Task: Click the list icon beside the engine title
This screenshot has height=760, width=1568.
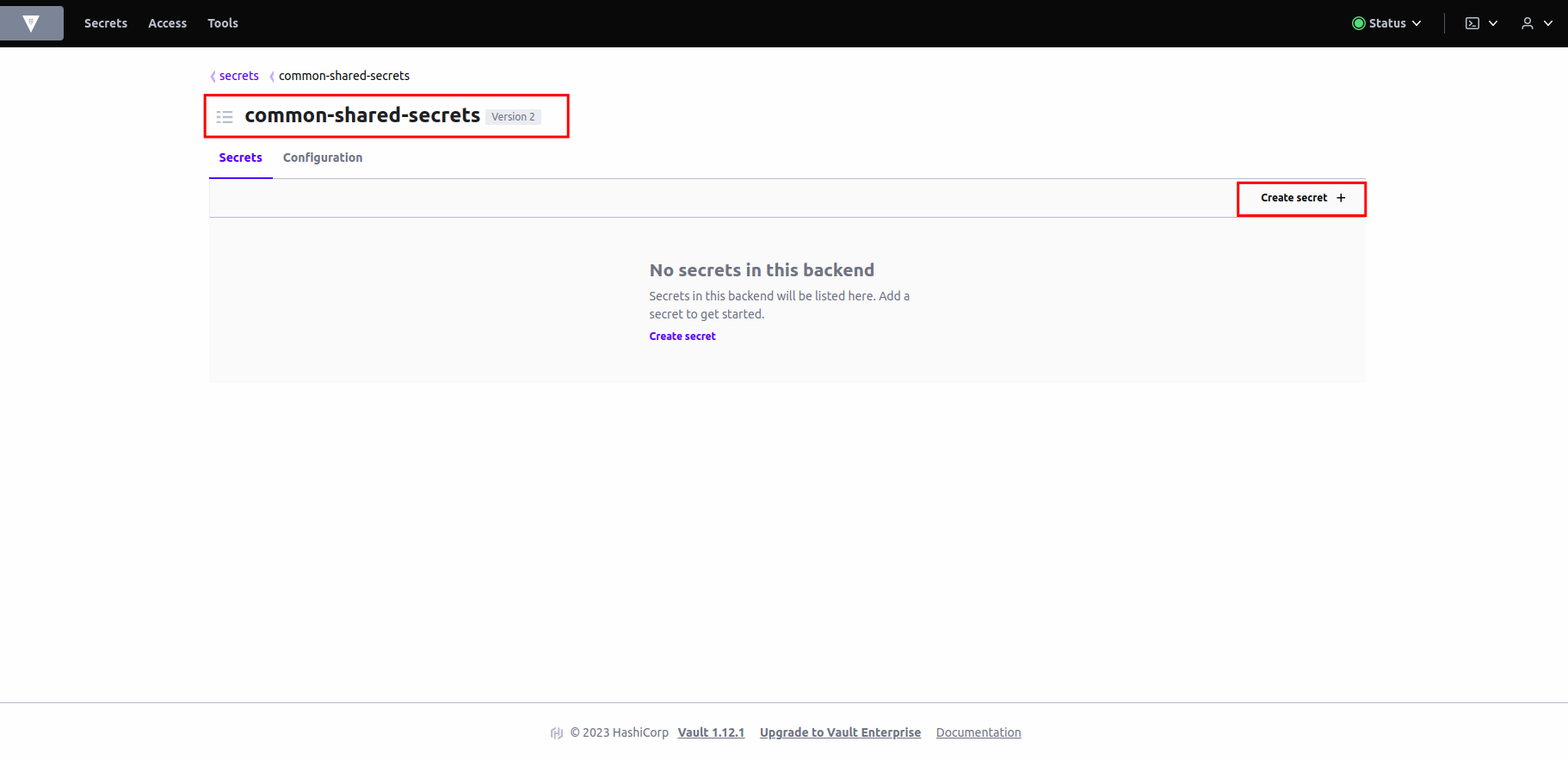Action: [225, 116]
